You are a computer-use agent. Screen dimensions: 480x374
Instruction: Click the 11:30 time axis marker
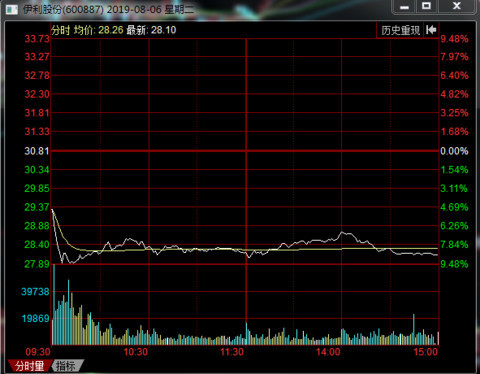232,352
